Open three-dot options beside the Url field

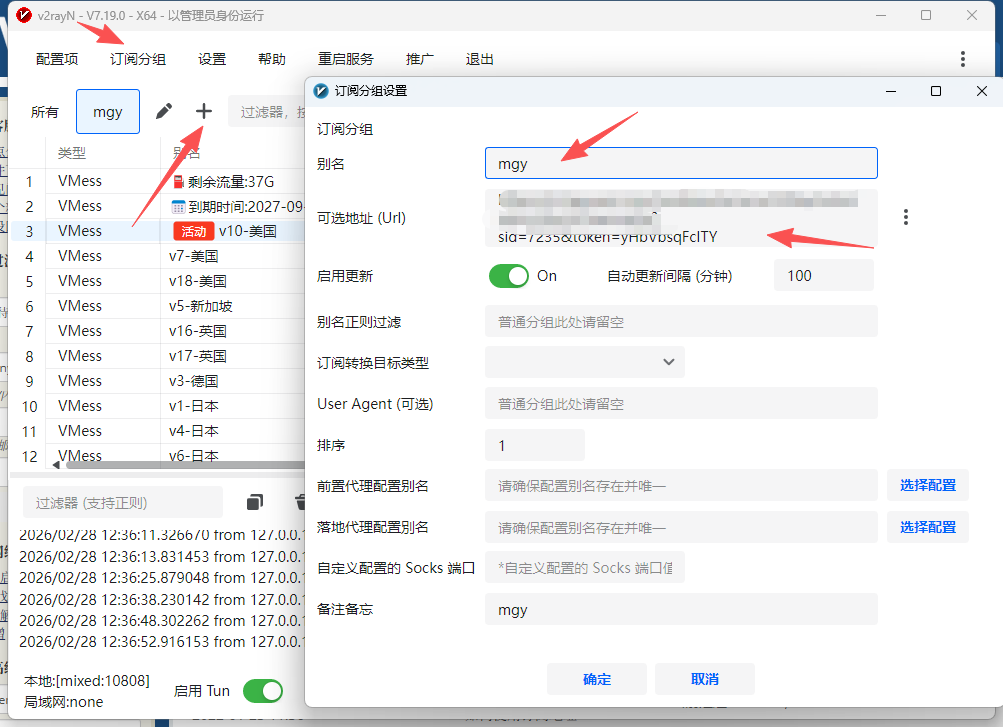coord(906,217)
